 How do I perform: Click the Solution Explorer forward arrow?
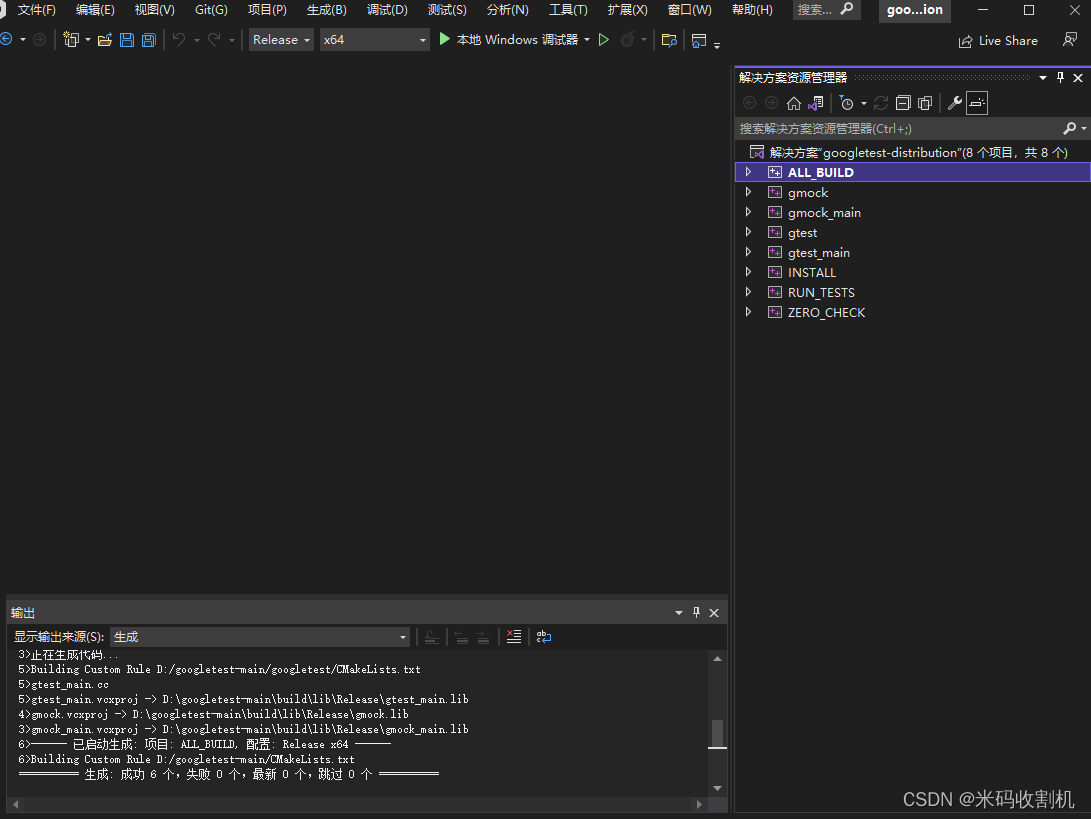coord(772,103)
